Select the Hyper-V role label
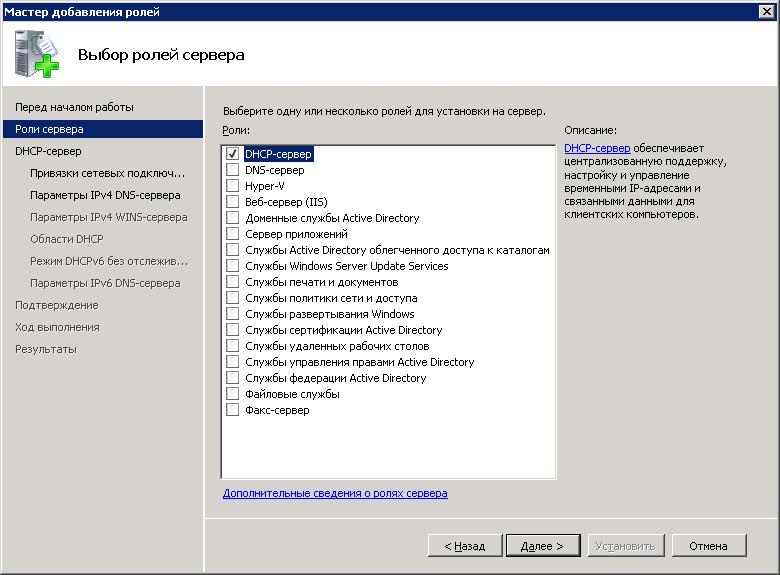This screenshot has width=780, height=575. tap(265, 186)
